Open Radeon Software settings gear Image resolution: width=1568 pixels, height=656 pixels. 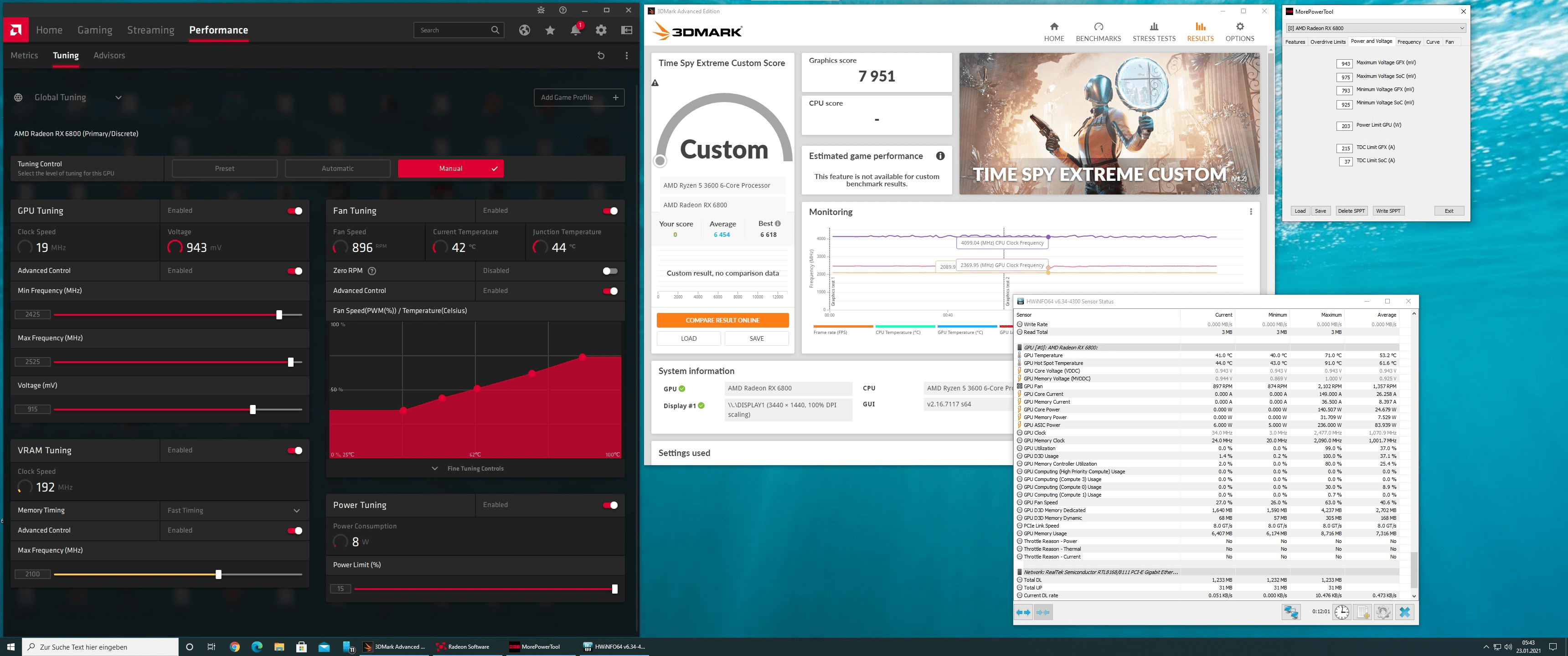pyautogui.click(x=601, y=30)
